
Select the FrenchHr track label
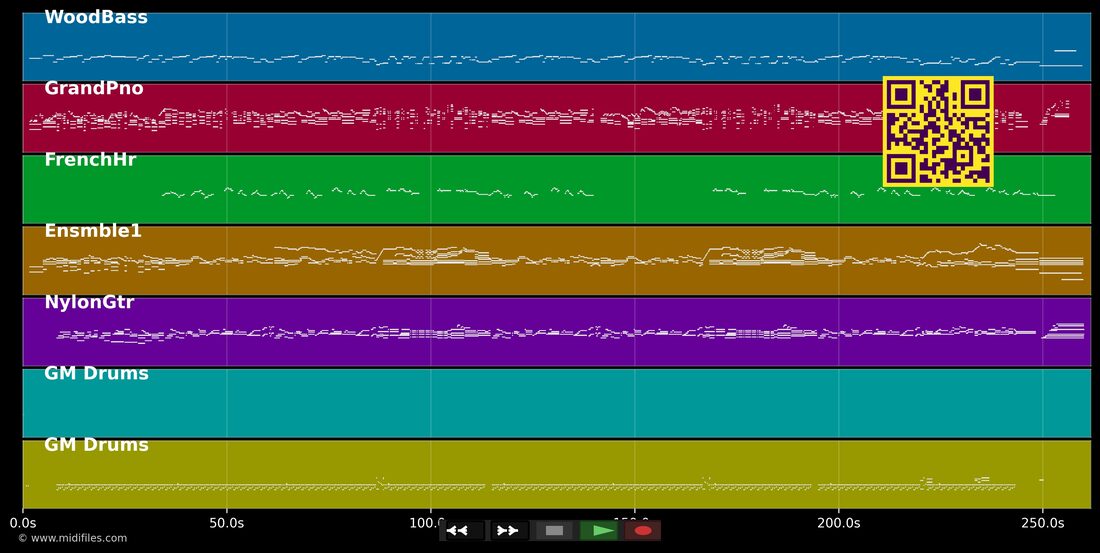90,160
